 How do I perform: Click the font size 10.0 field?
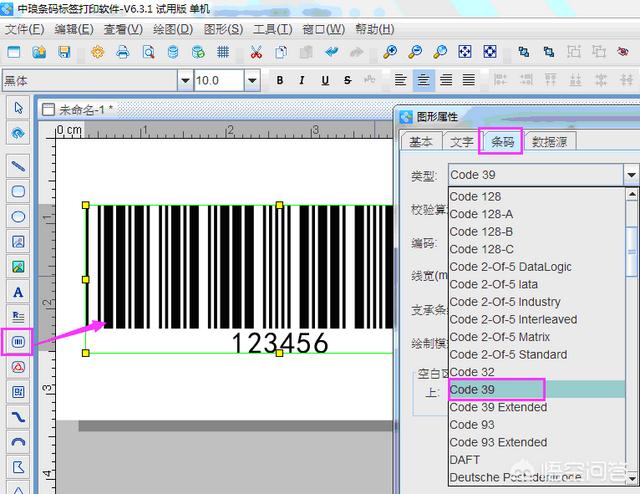point(219,80)
